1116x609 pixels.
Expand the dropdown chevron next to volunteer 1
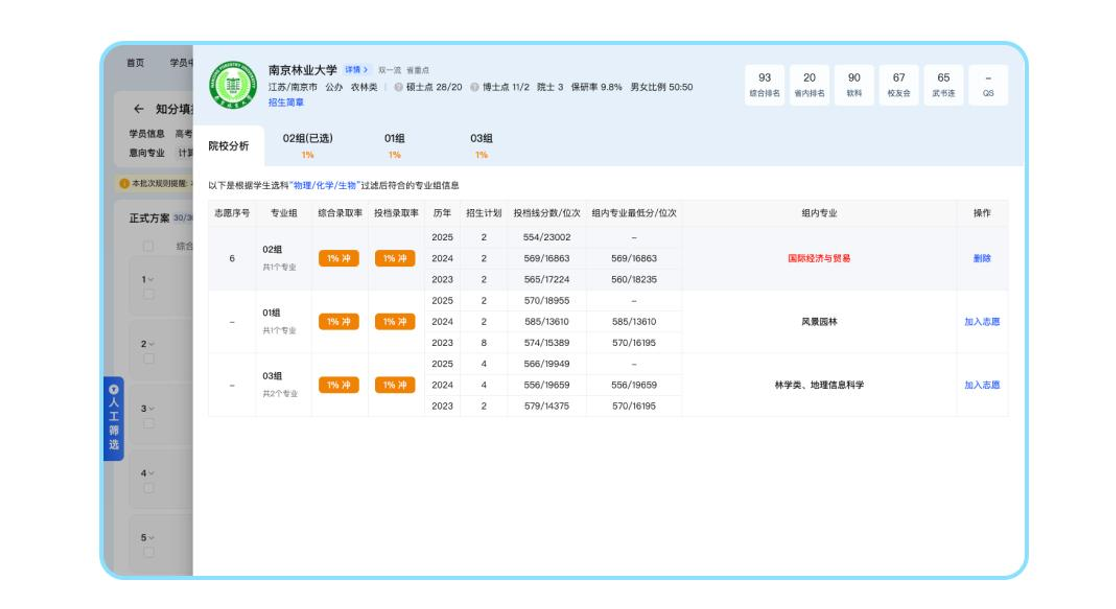[152, 278]
